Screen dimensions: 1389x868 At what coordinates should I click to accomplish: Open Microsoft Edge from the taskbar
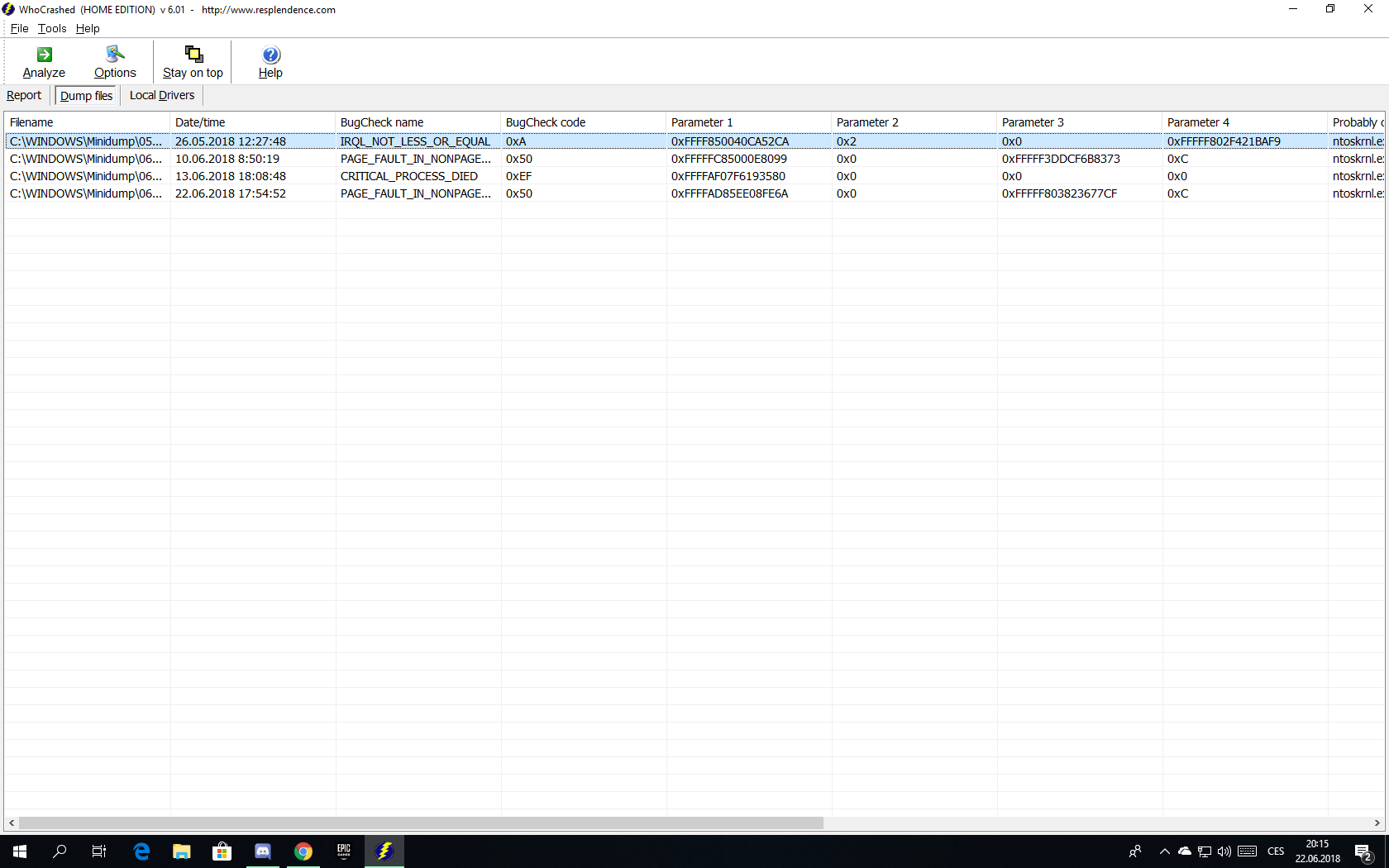point(141,851)
